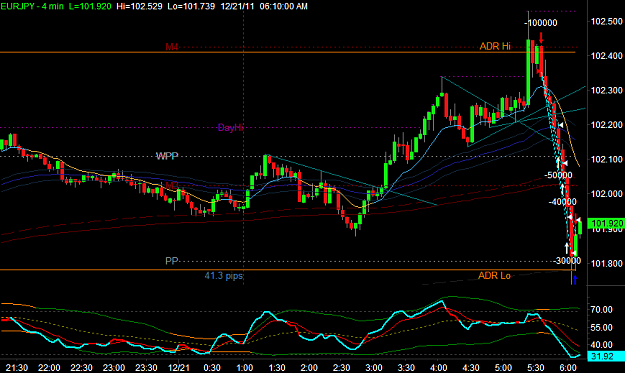The height and width of the screenshot is (373, 625).
Task: Click the -100000 trade size label
Action: pos(541,23)
